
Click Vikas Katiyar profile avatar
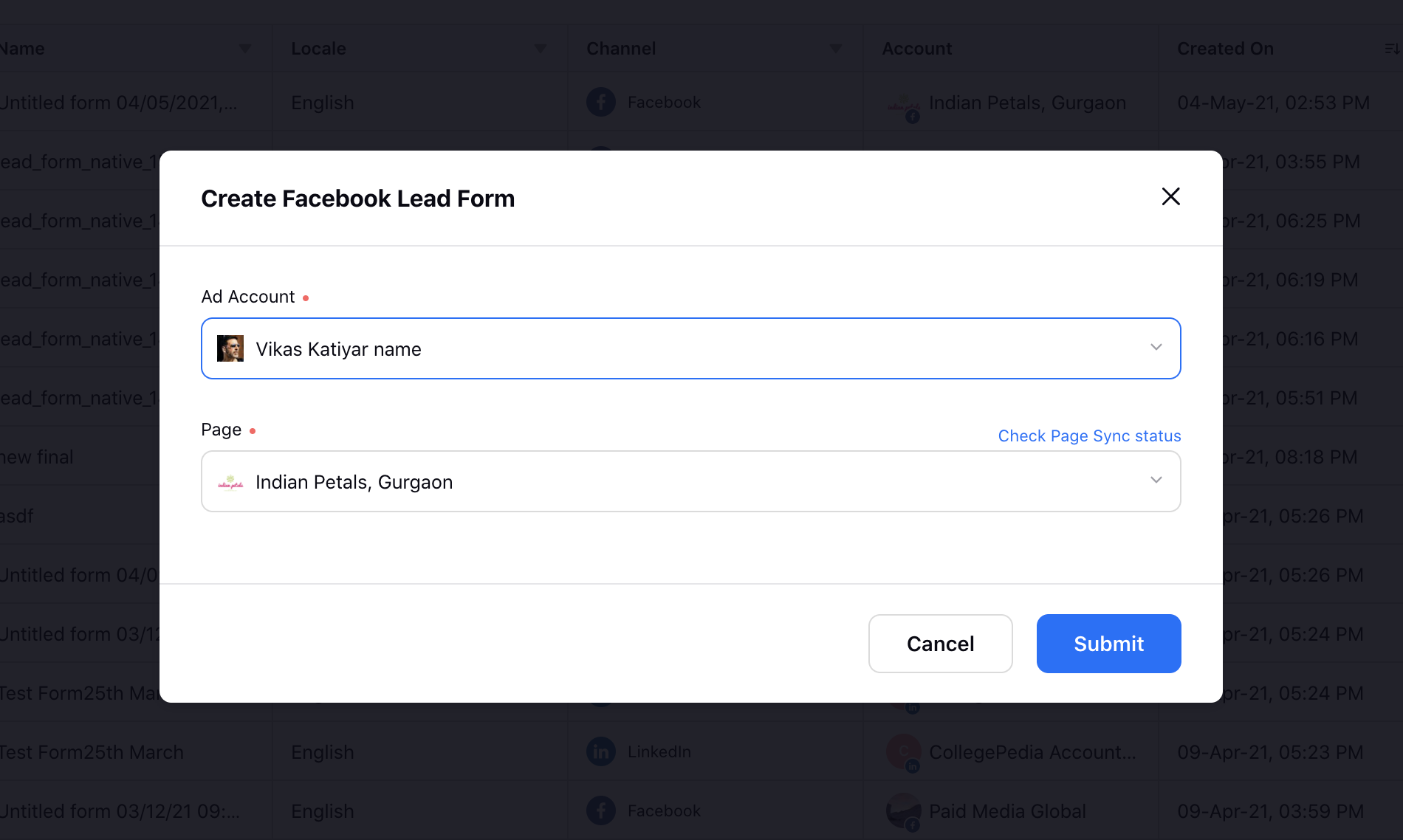pyautogui.click(x=230, y=348)
